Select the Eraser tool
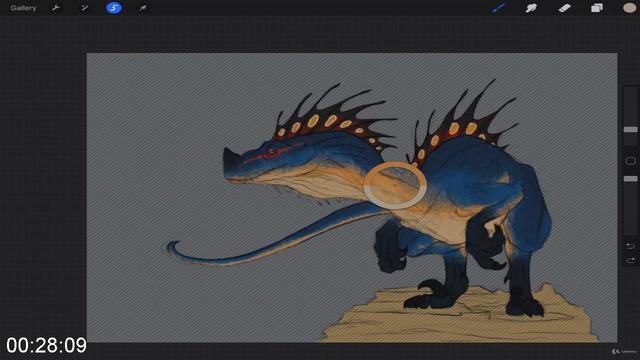 [564, 8]
